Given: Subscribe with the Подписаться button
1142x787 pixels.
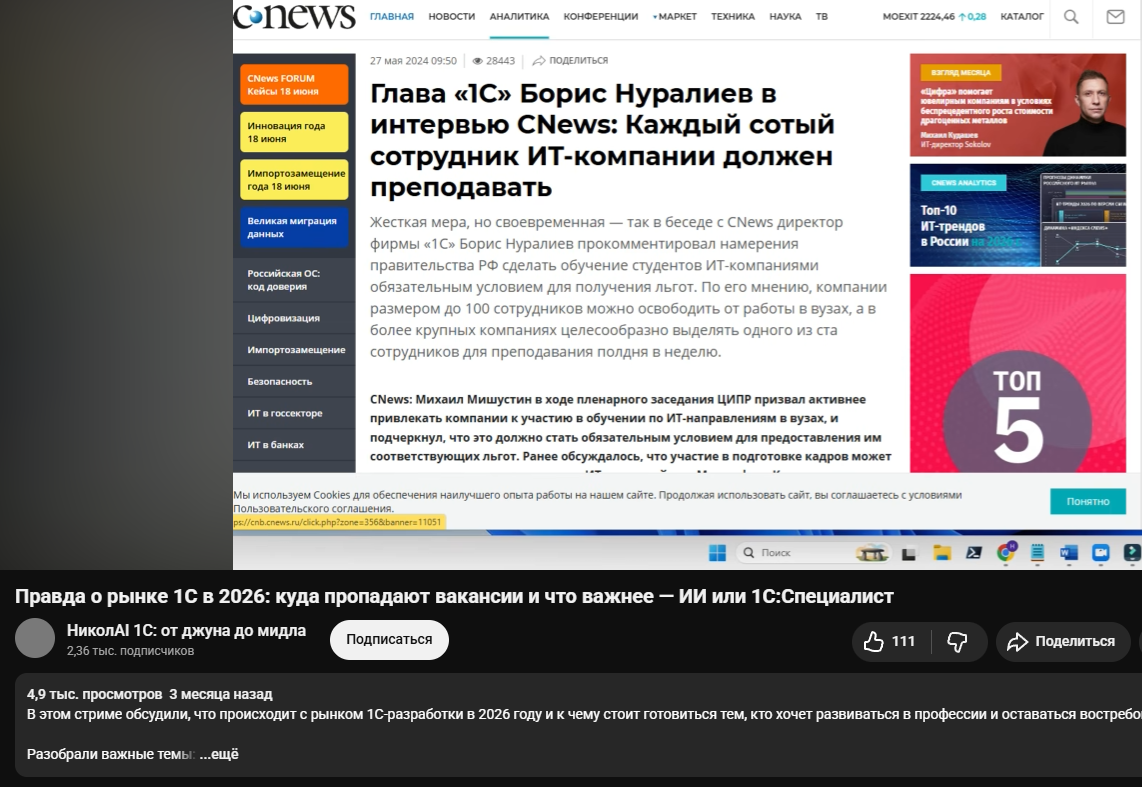Looking at the screenshot, I should [389, 640].
